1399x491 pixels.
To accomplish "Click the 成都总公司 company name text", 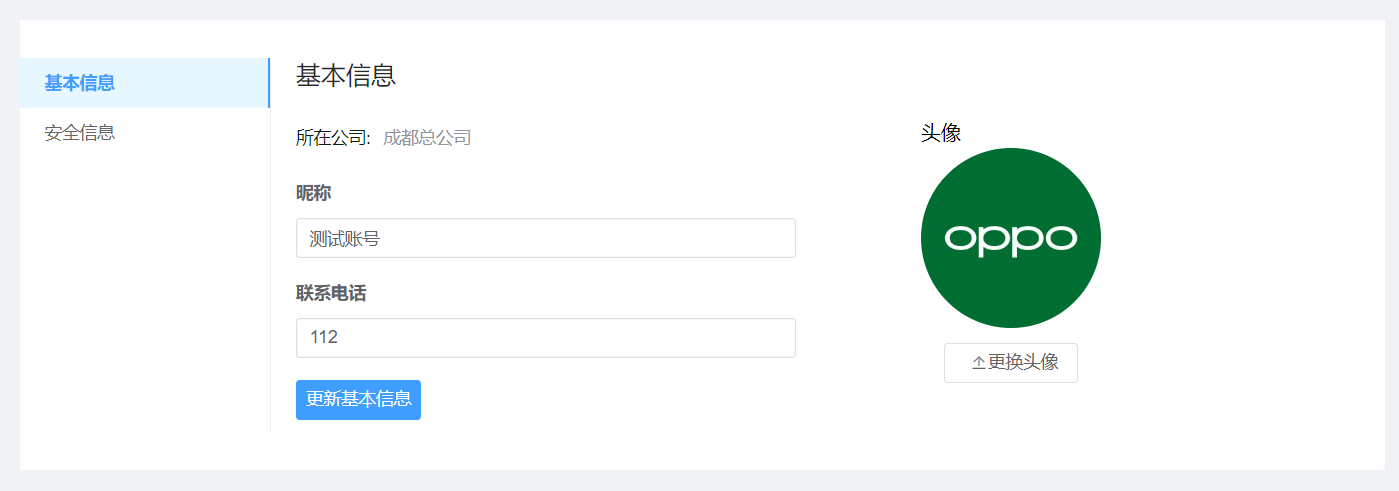I will point(427,138).
